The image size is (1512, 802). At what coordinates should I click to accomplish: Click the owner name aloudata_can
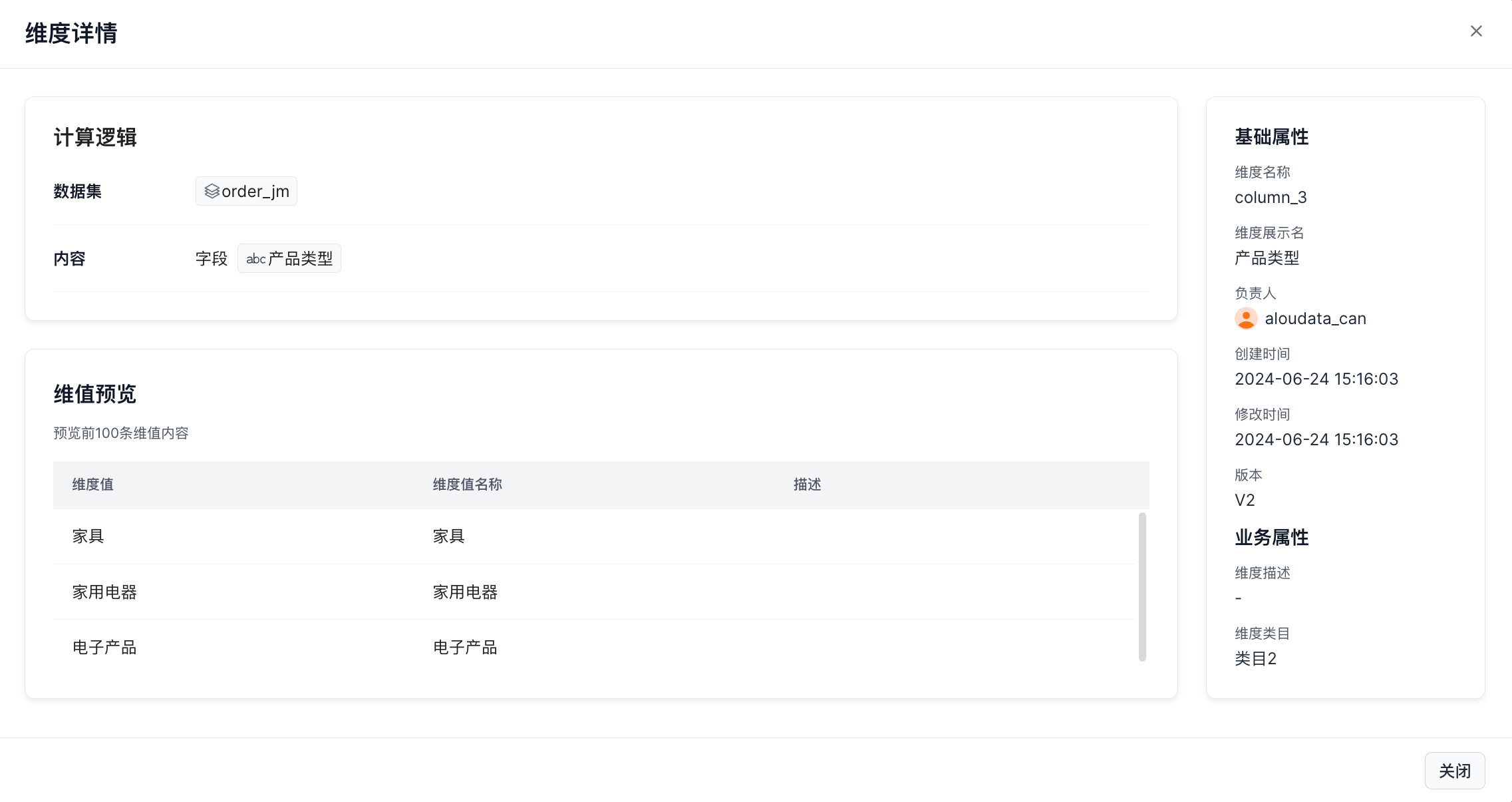pos(1315,319)
